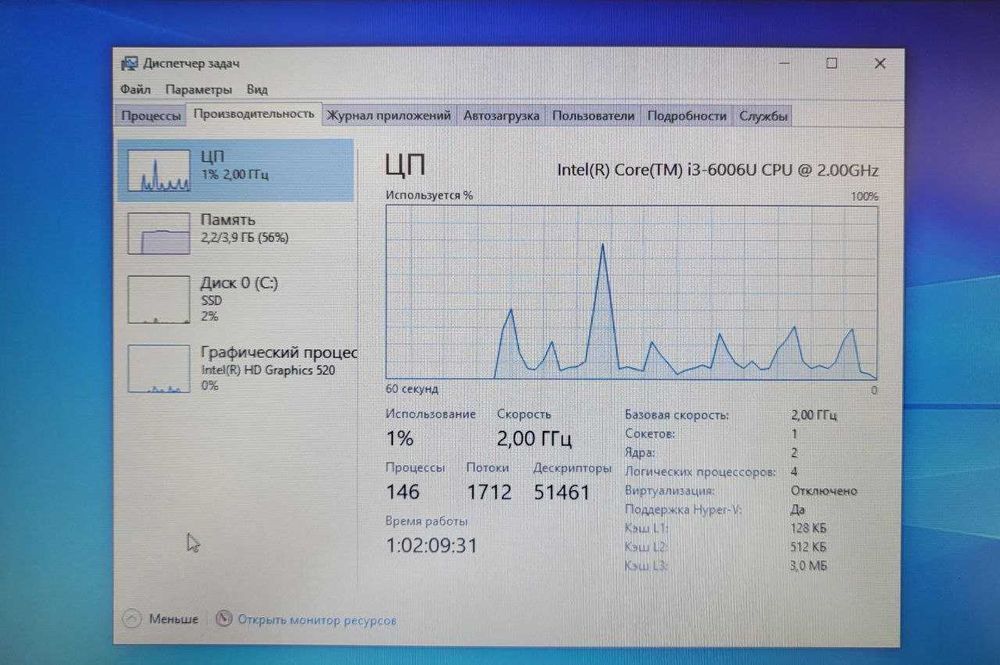This screenshot has width=1000, height=665.
Task: Close the Диспетчер задач window
Action: 880,63
